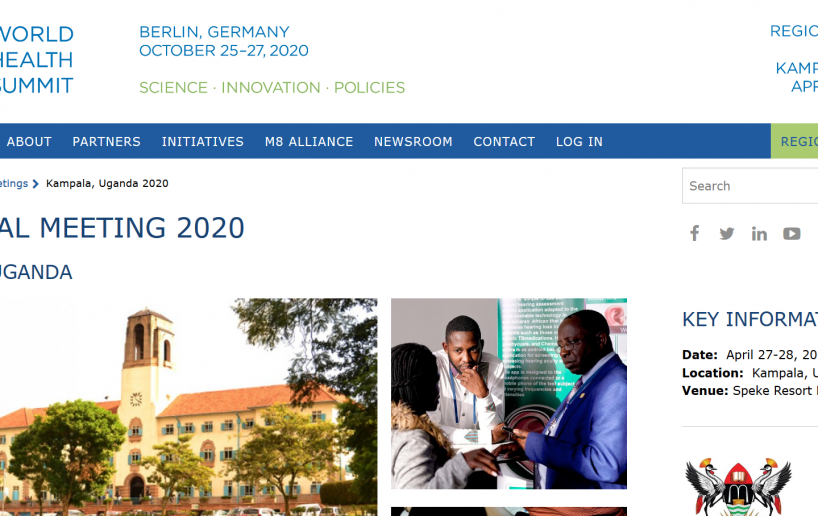Click into the Search input field
The width and height of the screenshot is (818, 516).
(750, 186)
